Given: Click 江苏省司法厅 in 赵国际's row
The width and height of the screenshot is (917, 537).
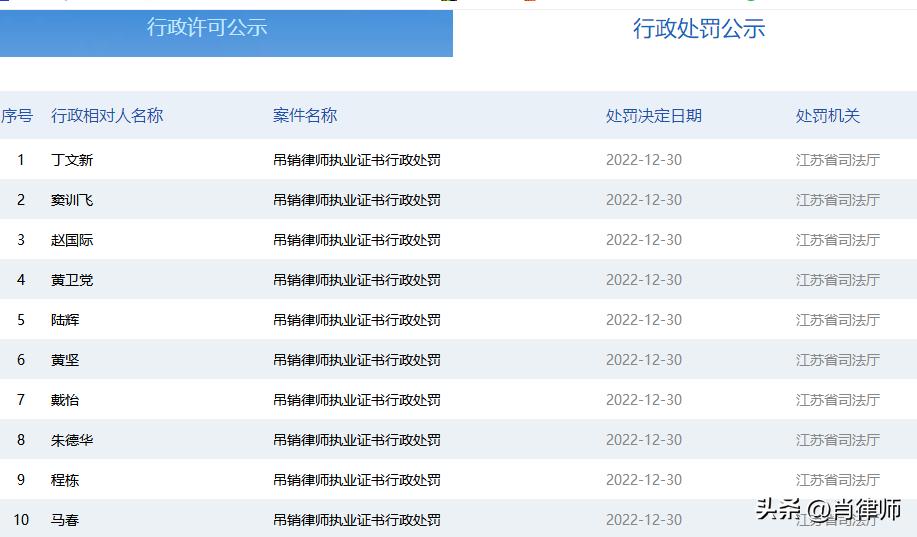Looking at the screenshot, I should (x=837, y=240).
